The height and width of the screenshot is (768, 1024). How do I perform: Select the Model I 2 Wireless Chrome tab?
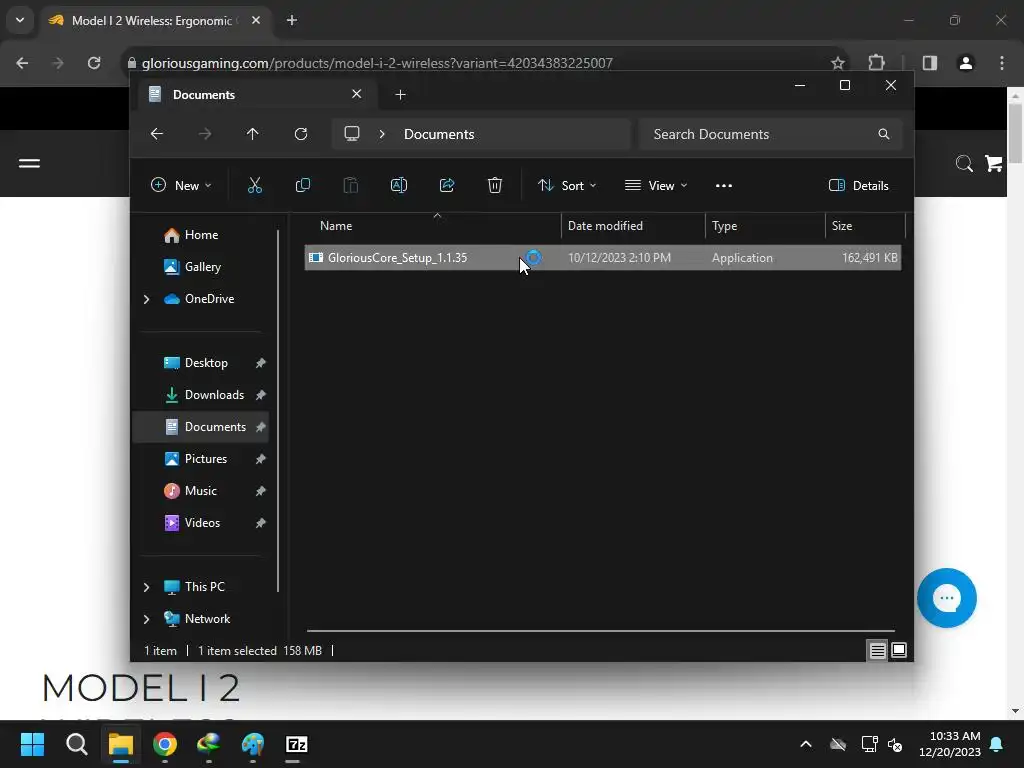155,20
